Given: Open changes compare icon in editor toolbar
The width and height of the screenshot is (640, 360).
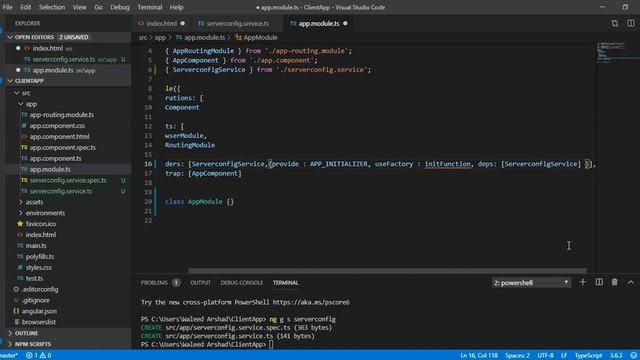Looking at the screenshot, I should tap(615, 23).
